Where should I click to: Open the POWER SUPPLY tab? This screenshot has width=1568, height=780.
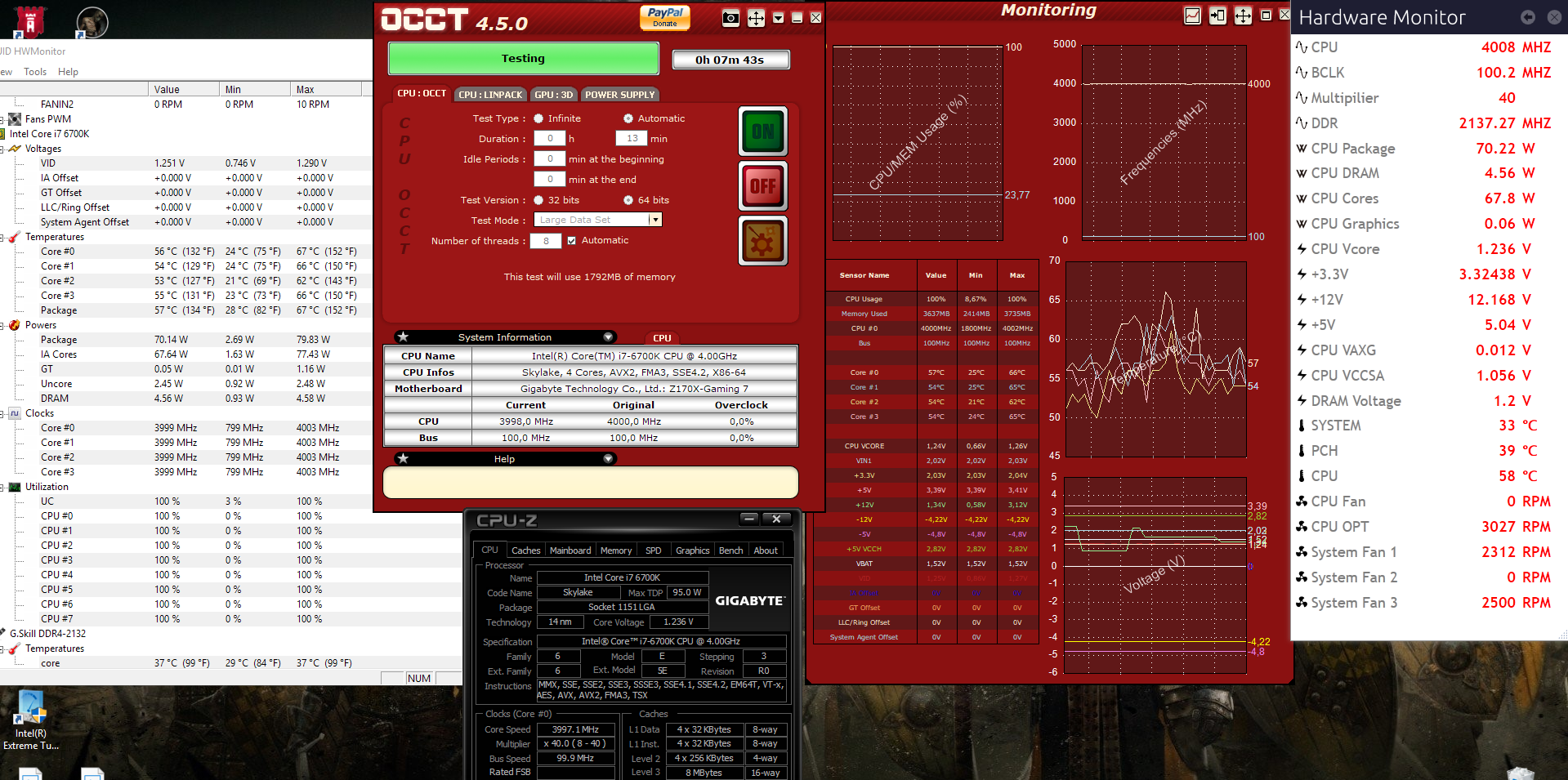coord(619,95)
